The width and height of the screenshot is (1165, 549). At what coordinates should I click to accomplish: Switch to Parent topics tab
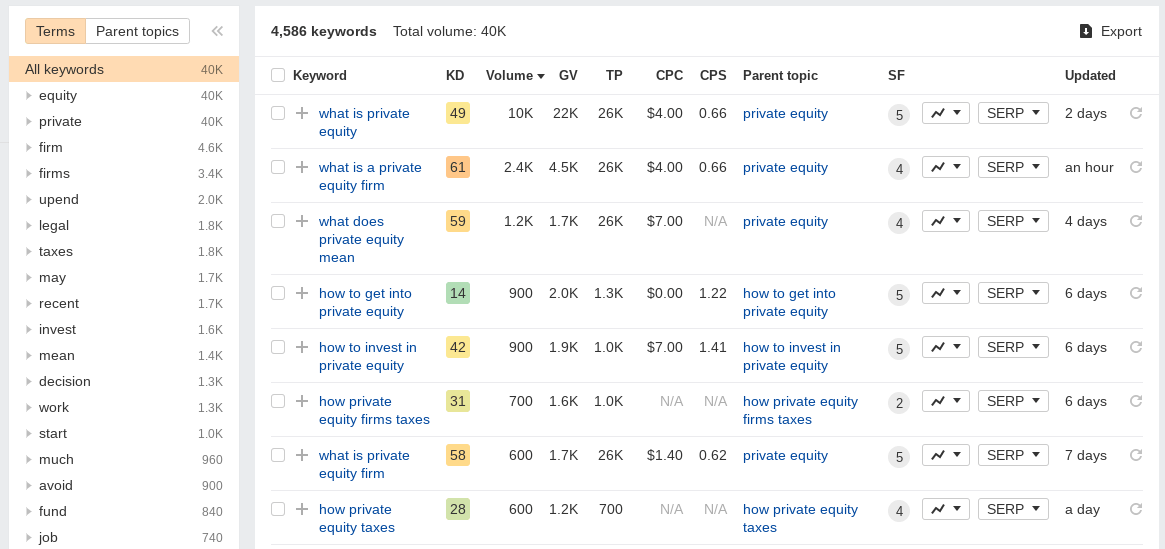[x=137, y=31]
